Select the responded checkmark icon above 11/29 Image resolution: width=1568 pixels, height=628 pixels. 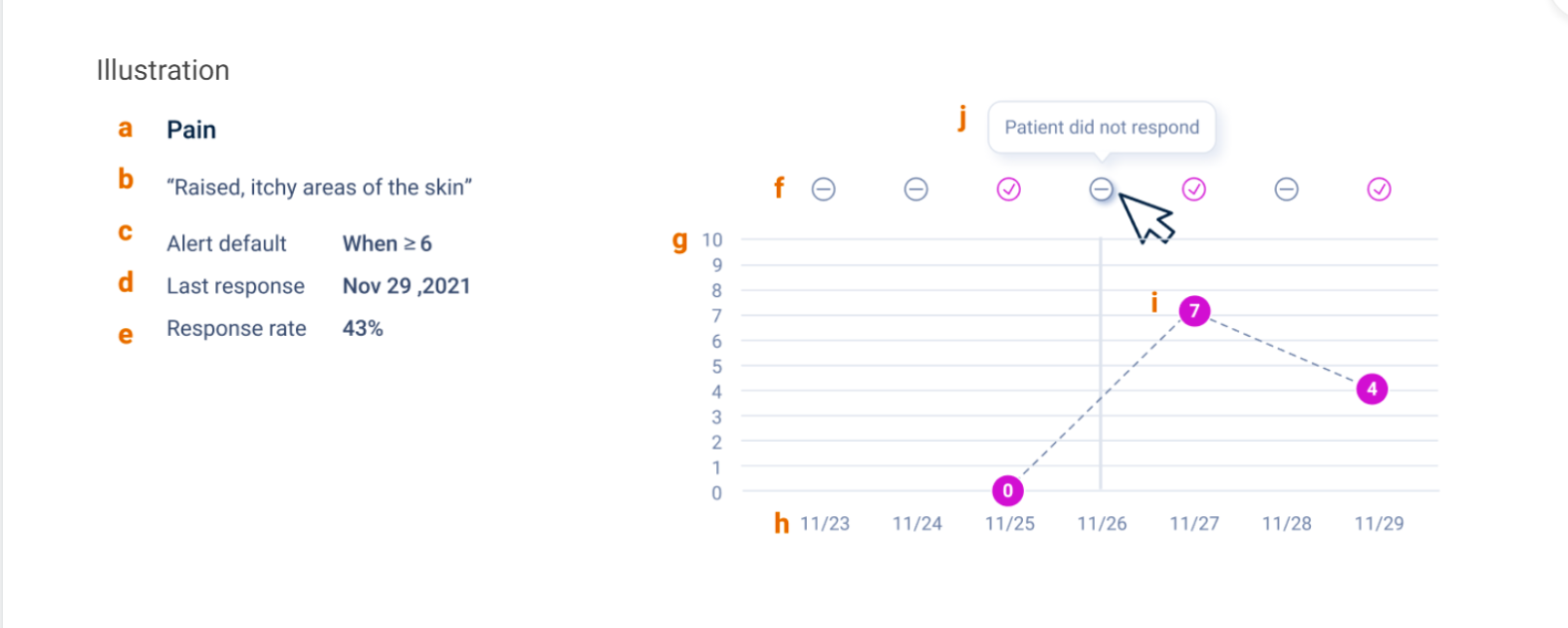[1379, 189]
